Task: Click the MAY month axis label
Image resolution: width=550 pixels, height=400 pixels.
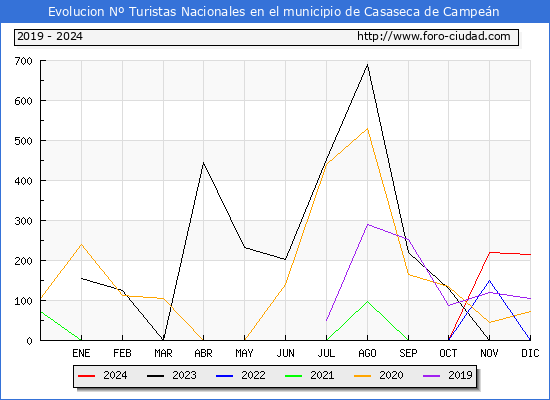Action: (244, 353)
